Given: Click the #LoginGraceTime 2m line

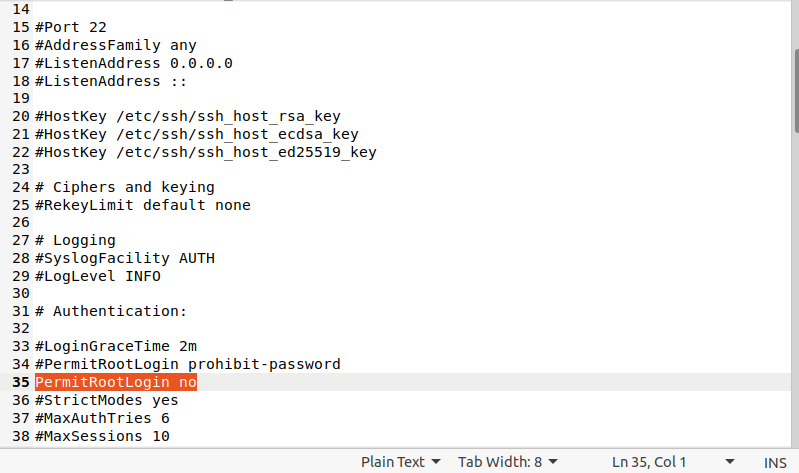Looking at the screenshot, I should [x=115, y=347].
